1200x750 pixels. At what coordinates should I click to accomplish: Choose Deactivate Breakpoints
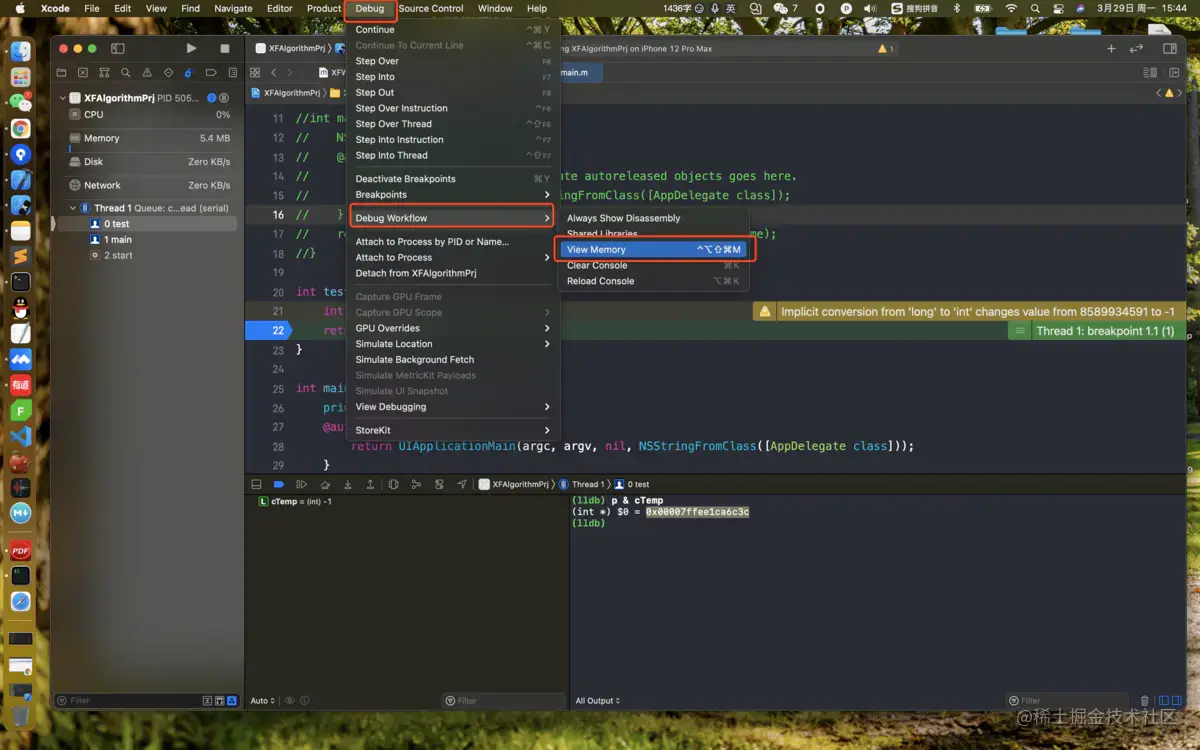click(453, 179)
